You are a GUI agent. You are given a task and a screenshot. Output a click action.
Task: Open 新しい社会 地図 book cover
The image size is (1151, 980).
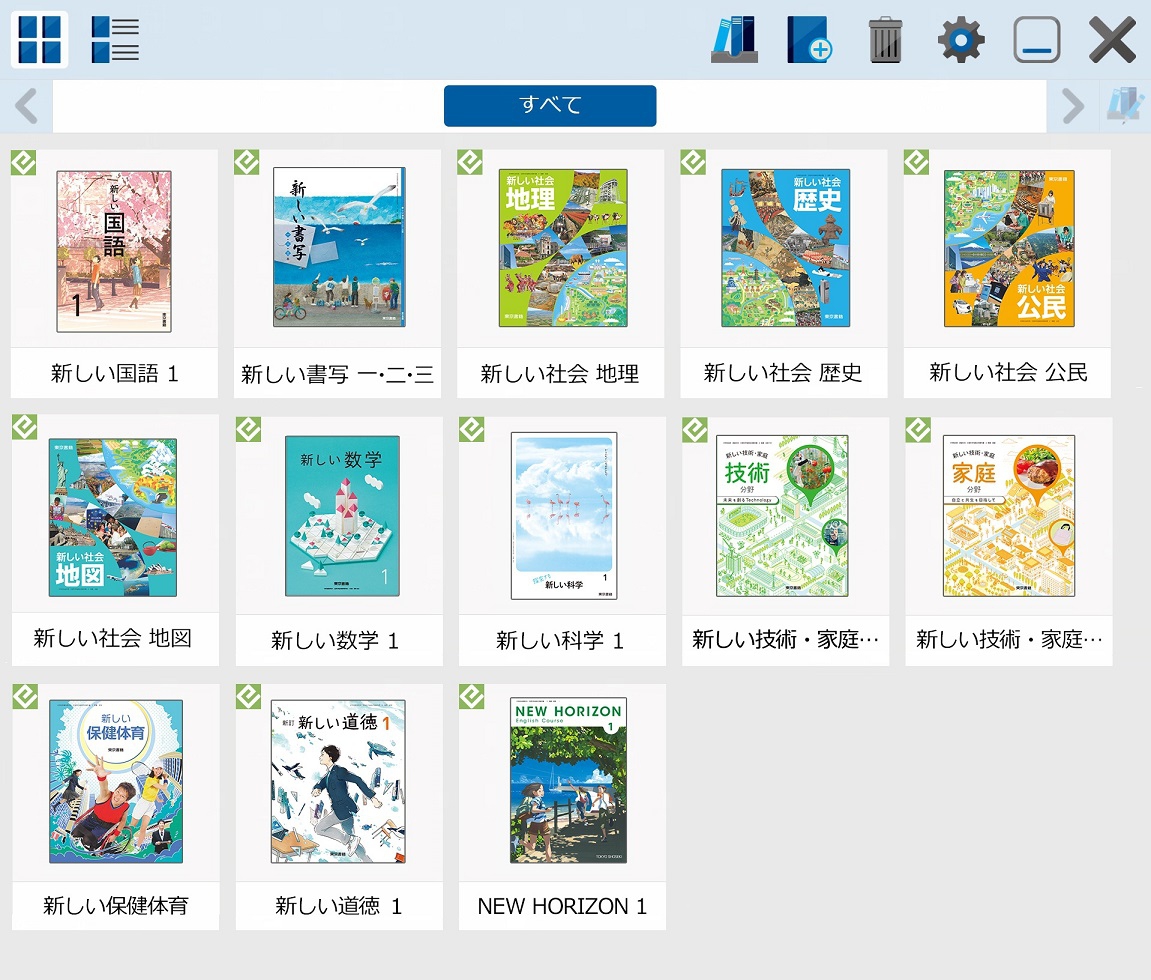tap(112, 518)
